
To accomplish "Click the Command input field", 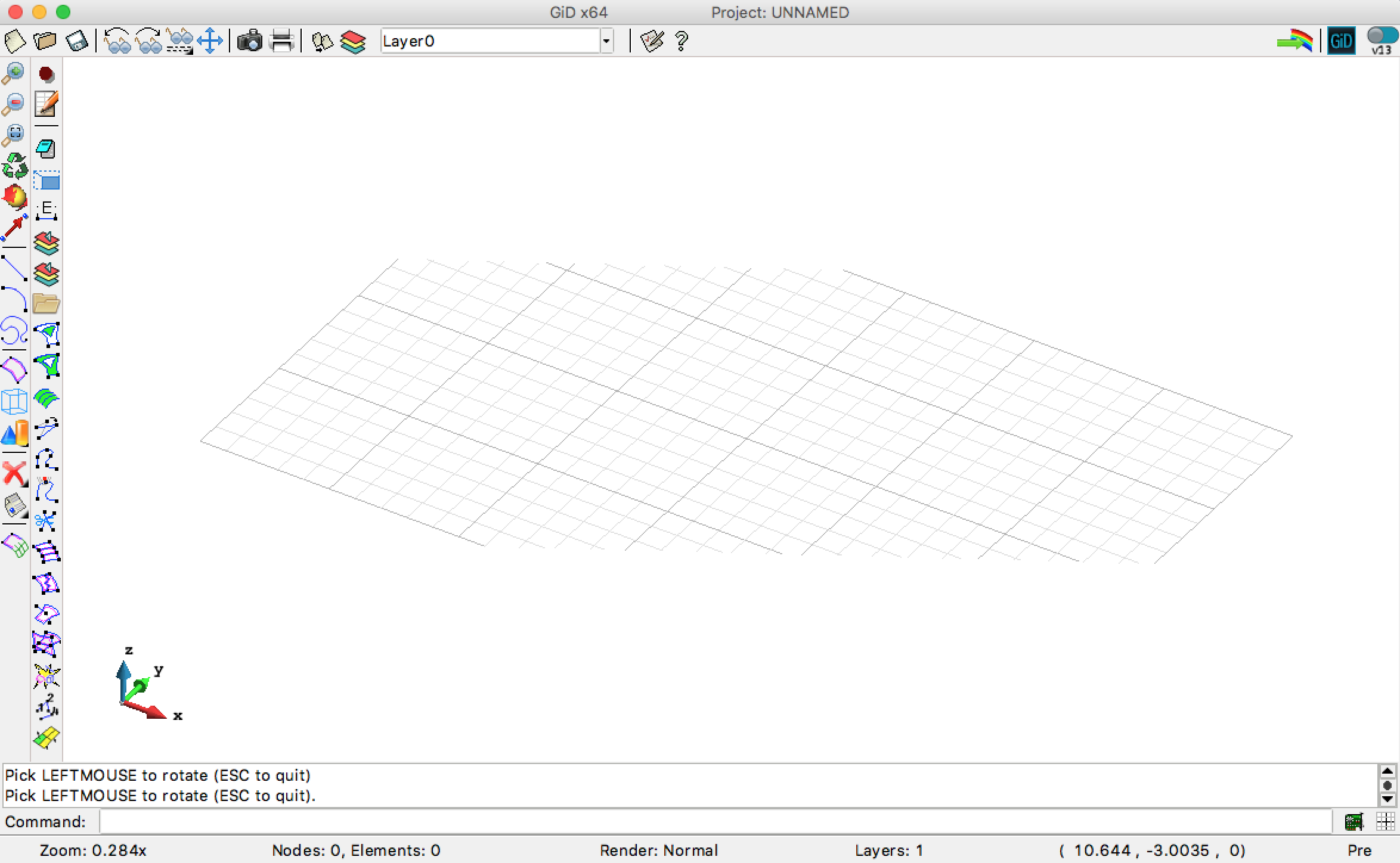I will tap(714, 822).
